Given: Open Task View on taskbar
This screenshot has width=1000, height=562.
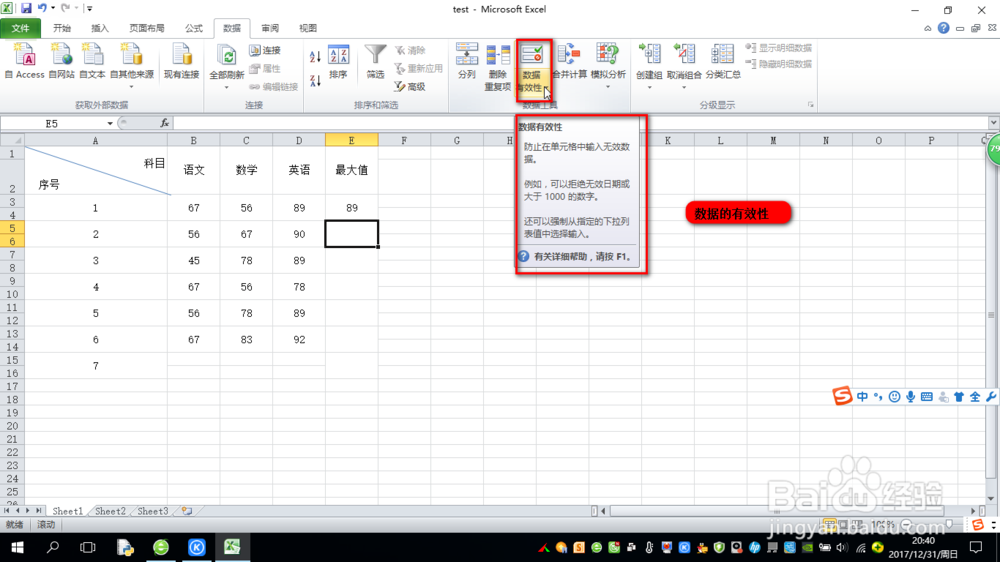Looking at the screenshot, I should (87, 547).
